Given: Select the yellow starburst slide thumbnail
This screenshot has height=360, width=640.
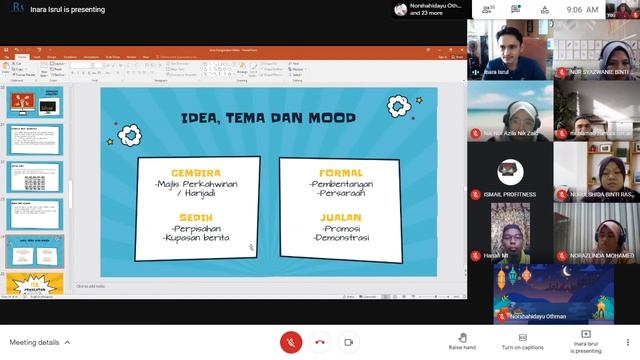Looking at the screenshot, I should [35, 284].
